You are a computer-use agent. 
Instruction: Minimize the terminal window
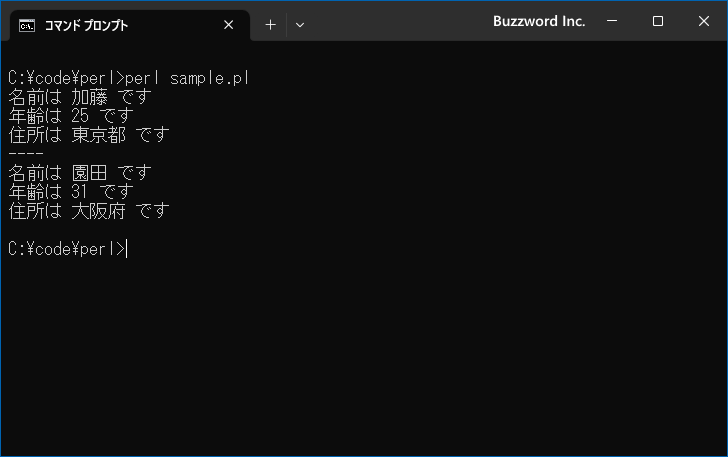click(x=612, y=21)
